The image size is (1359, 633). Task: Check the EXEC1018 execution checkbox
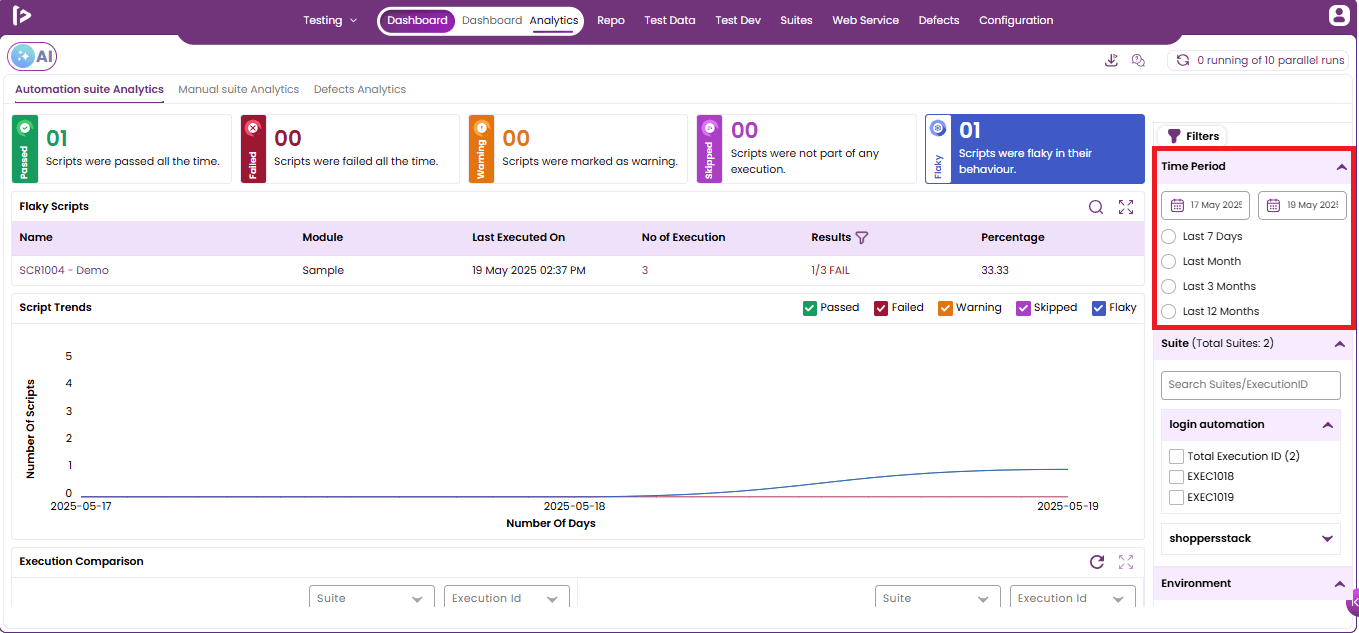pos(1176,477)
